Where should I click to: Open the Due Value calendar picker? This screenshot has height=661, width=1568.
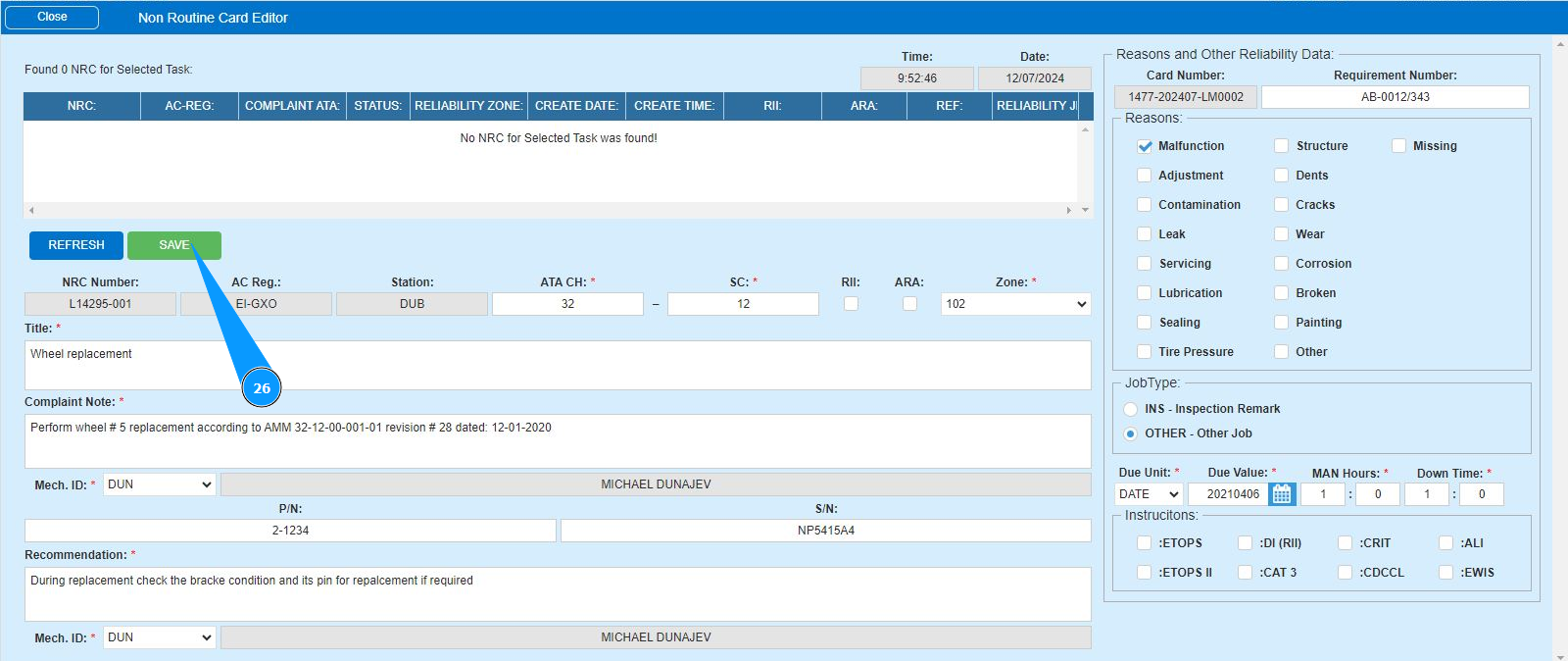point(1282,494)
